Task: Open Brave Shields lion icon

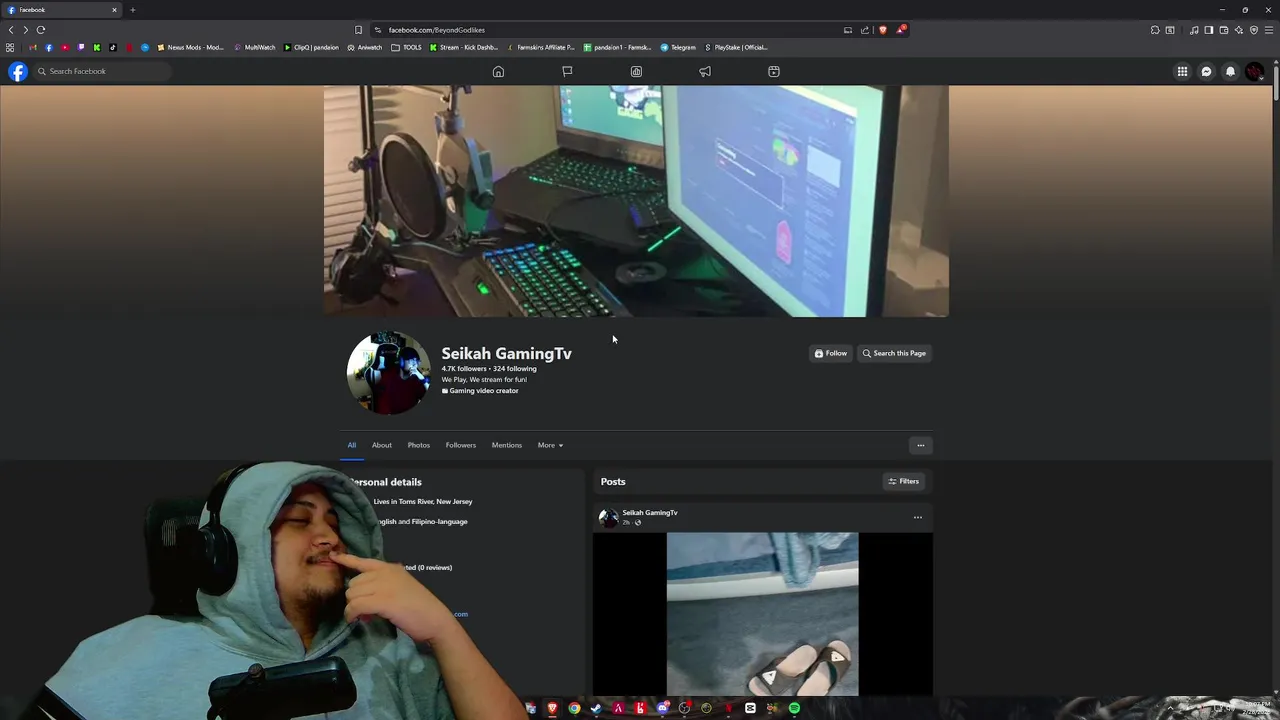Action: pos(882,30)
